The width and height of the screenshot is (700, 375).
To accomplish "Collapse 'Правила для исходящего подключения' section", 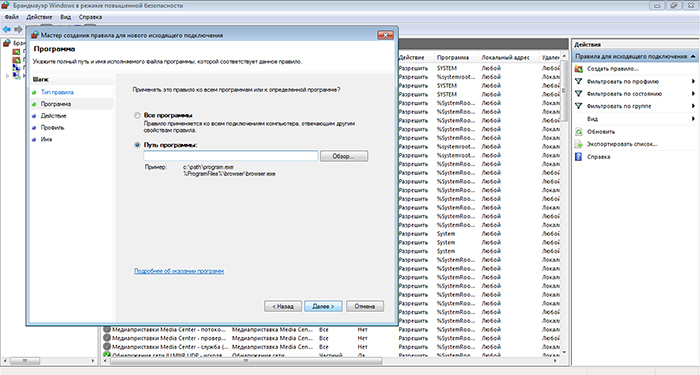I will pos(693,56).
